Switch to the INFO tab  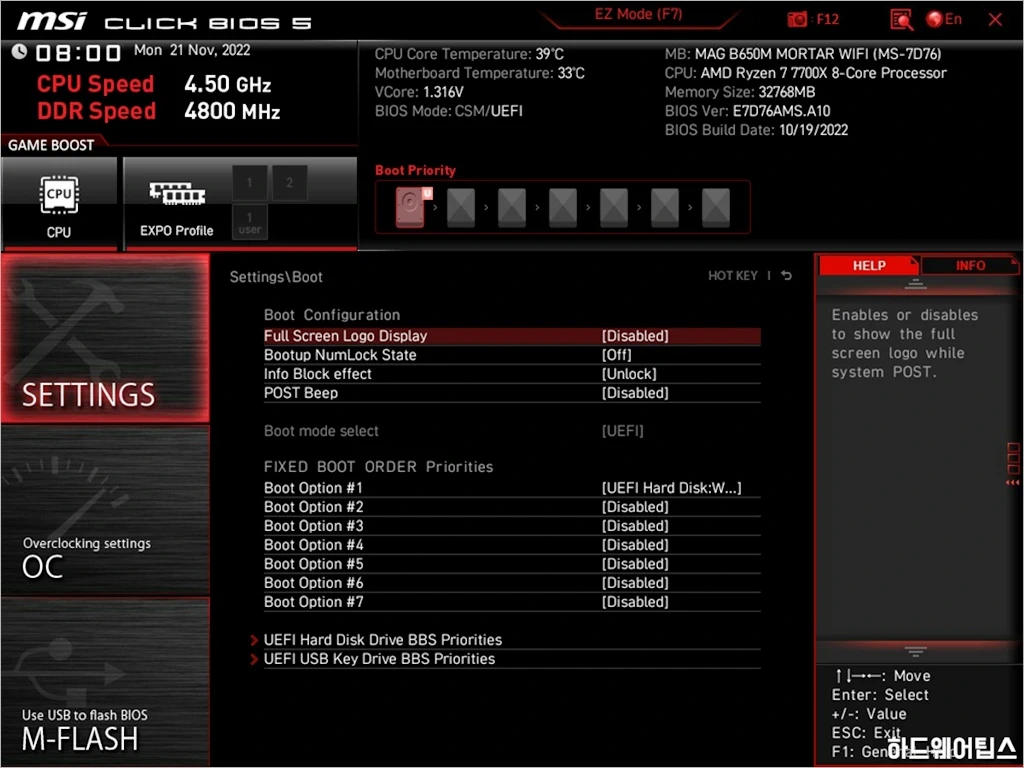tap(970, 266)
